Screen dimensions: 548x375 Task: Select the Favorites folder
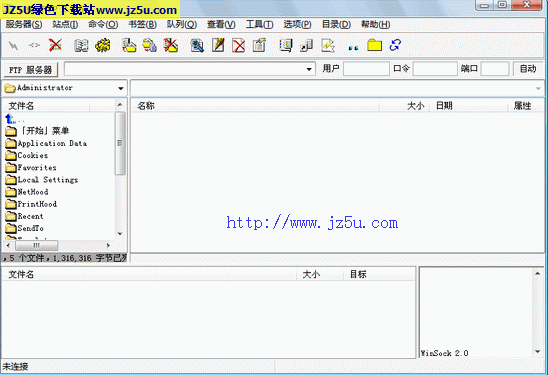coord(31,167)
